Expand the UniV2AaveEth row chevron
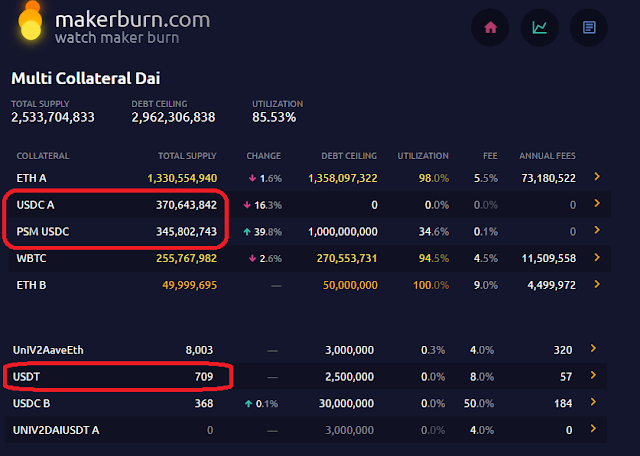 (x=593, y=348)
